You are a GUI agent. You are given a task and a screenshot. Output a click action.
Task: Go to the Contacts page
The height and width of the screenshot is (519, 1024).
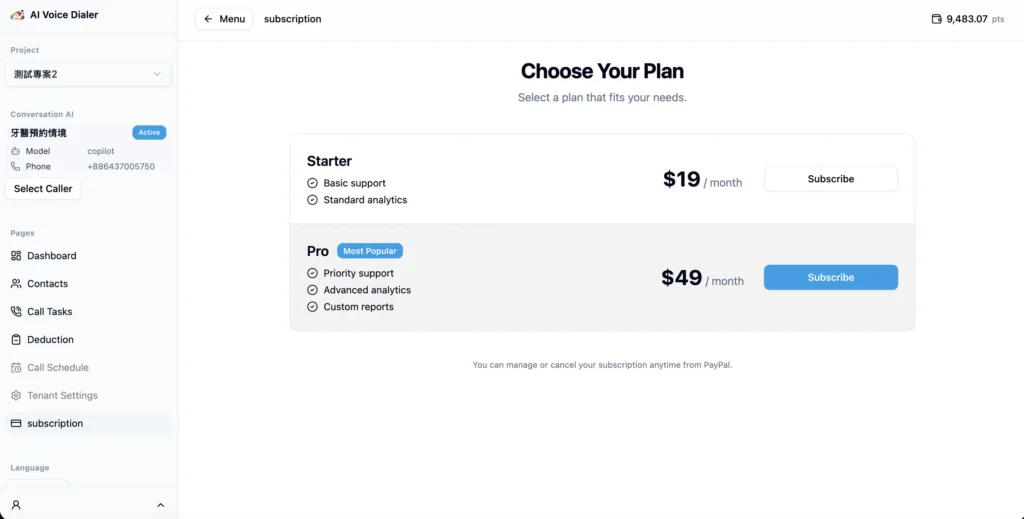(x=47, y=284)
